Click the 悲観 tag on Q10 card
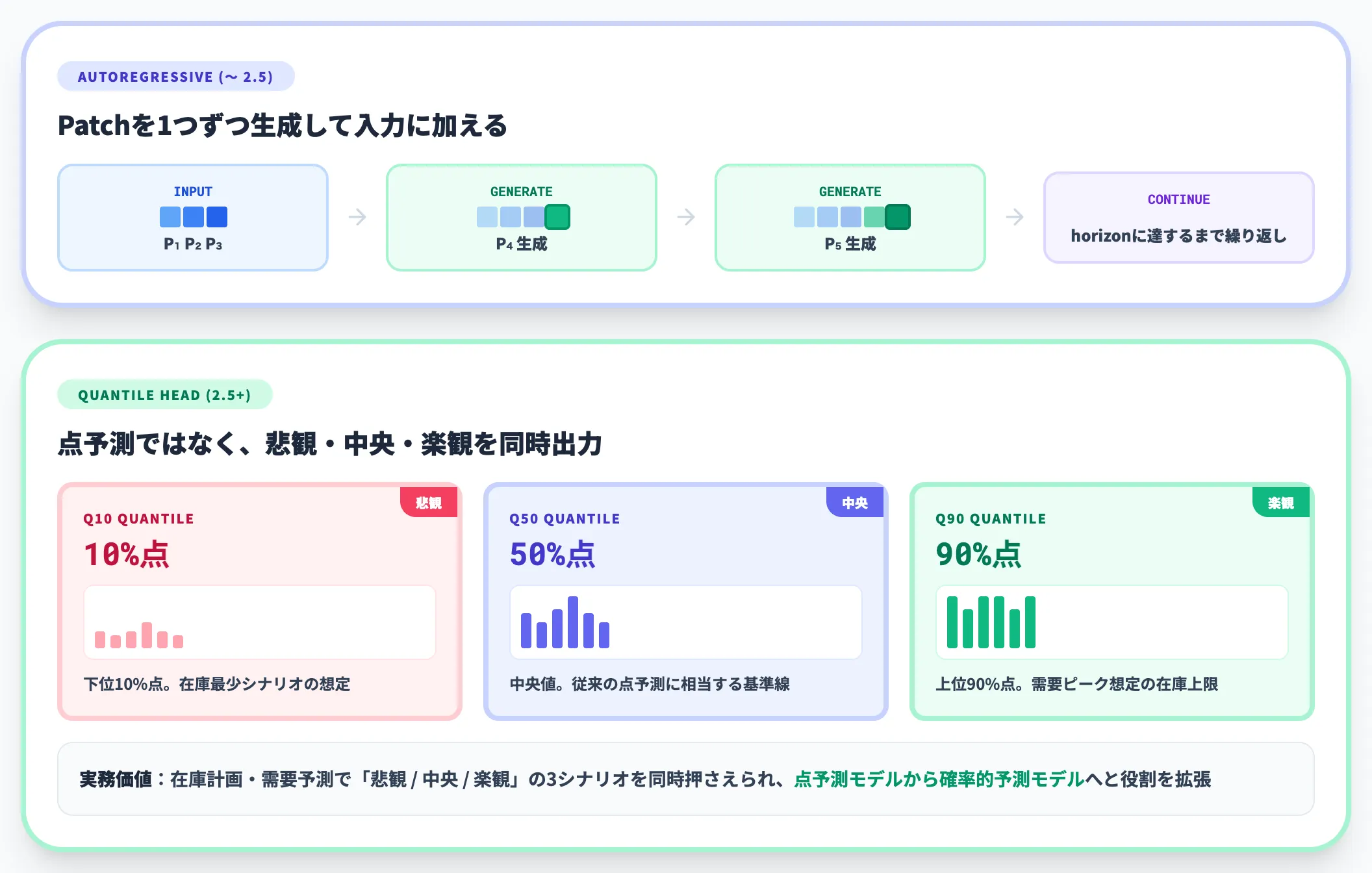The width and height of the screenshot is (1372, 873). click(x=429, y=503)
